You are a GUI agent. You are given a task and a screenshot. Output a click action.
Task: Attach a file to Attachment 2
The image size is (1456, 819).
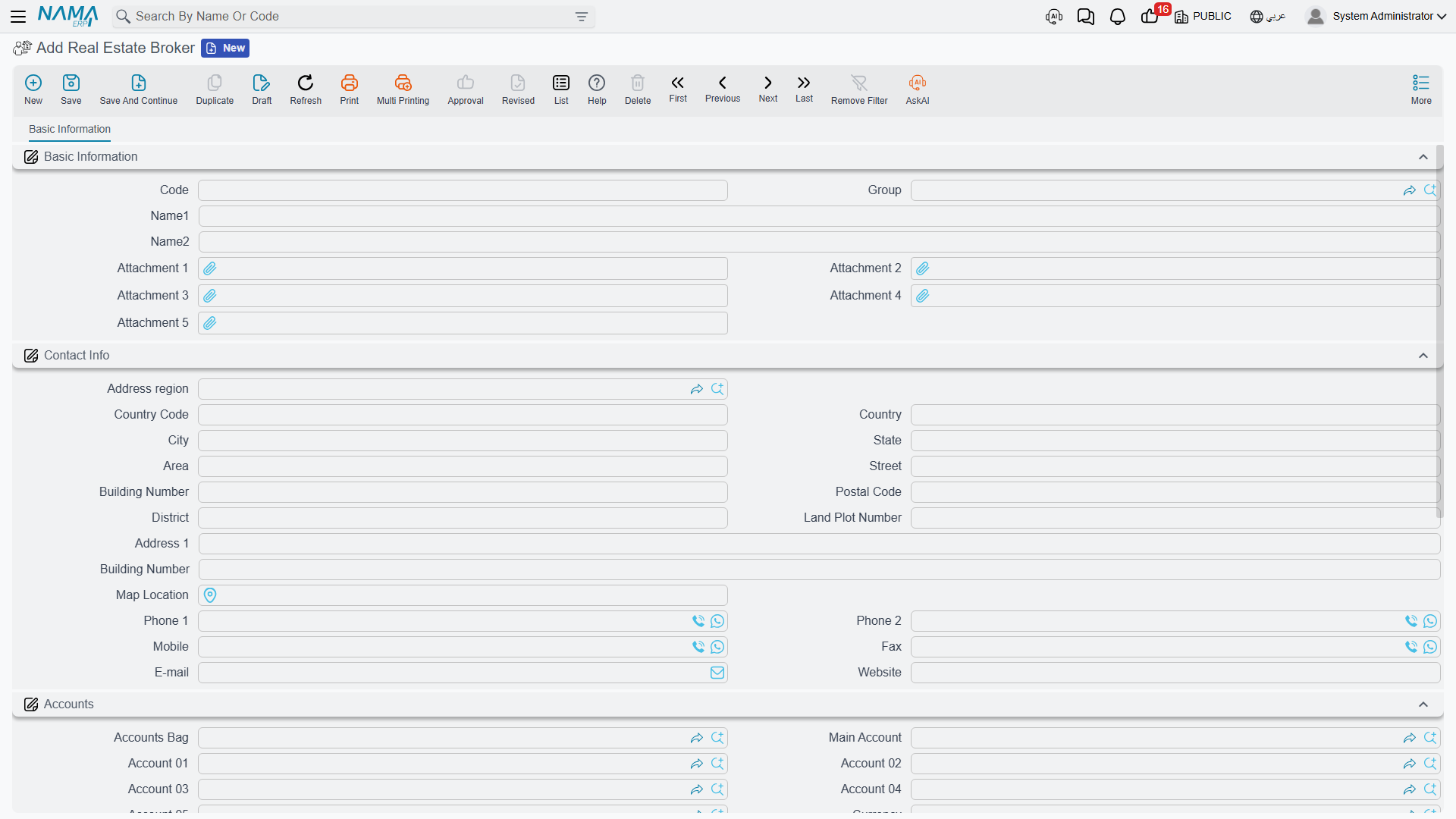(x=923, y=268)
